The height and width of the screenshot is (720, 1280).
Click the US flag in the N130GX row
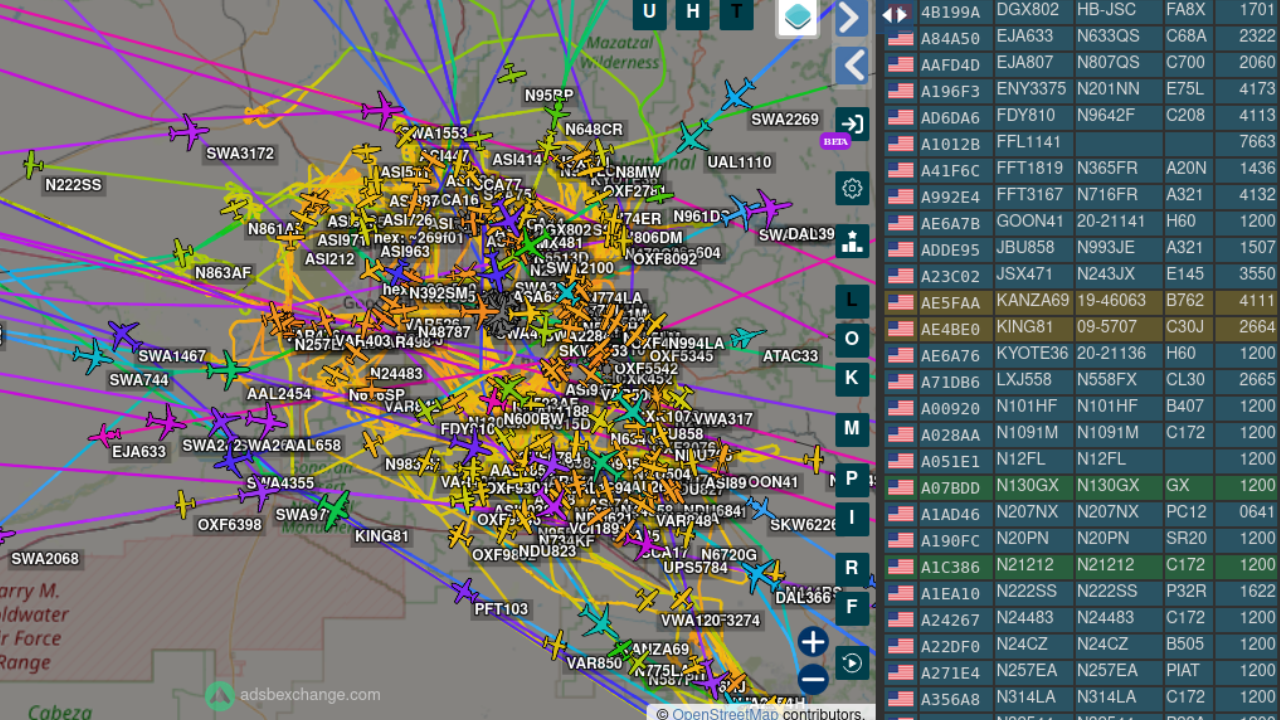point(901,487)
